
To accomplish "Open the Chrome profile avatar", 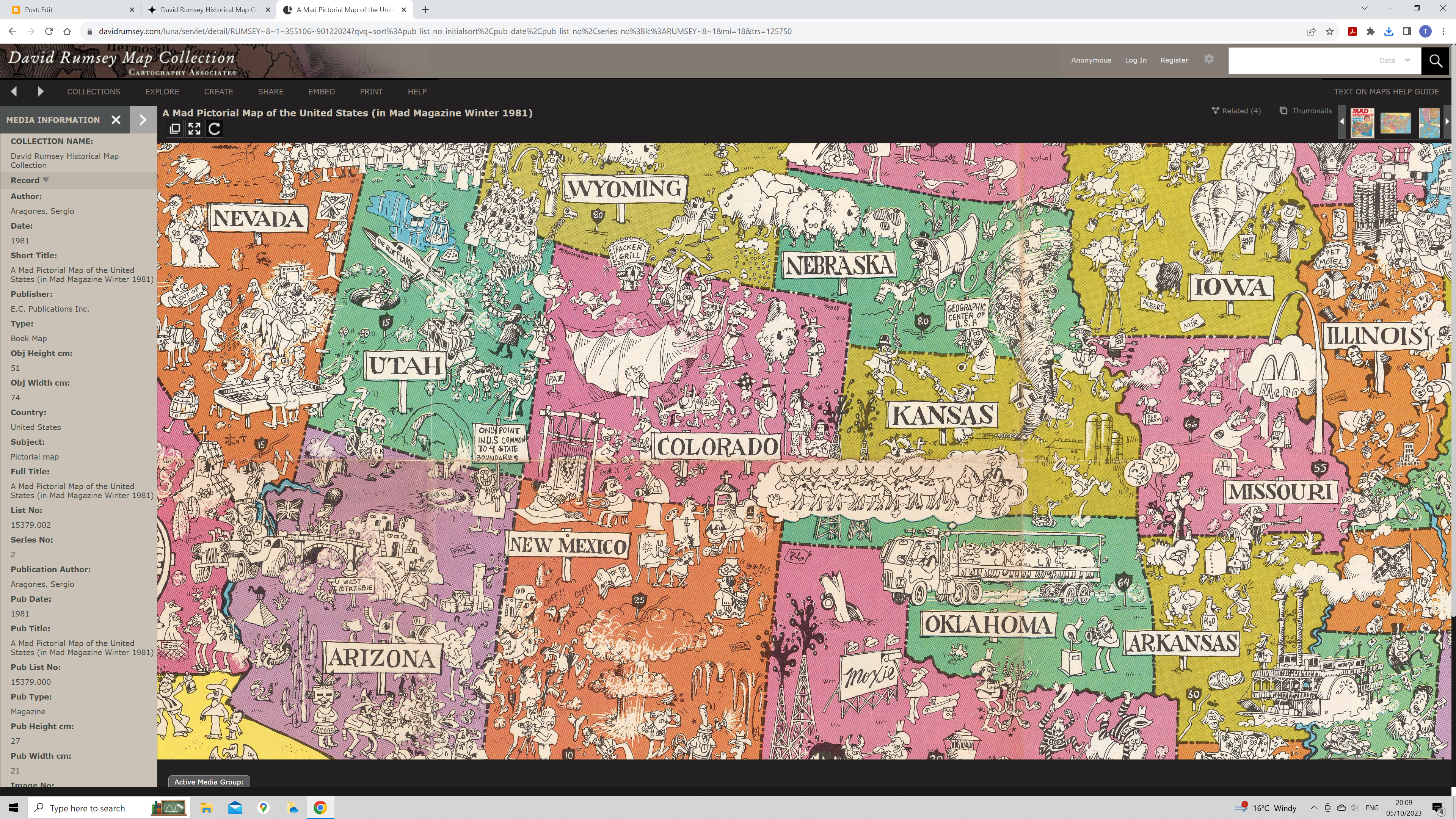I will point(1425,31).
